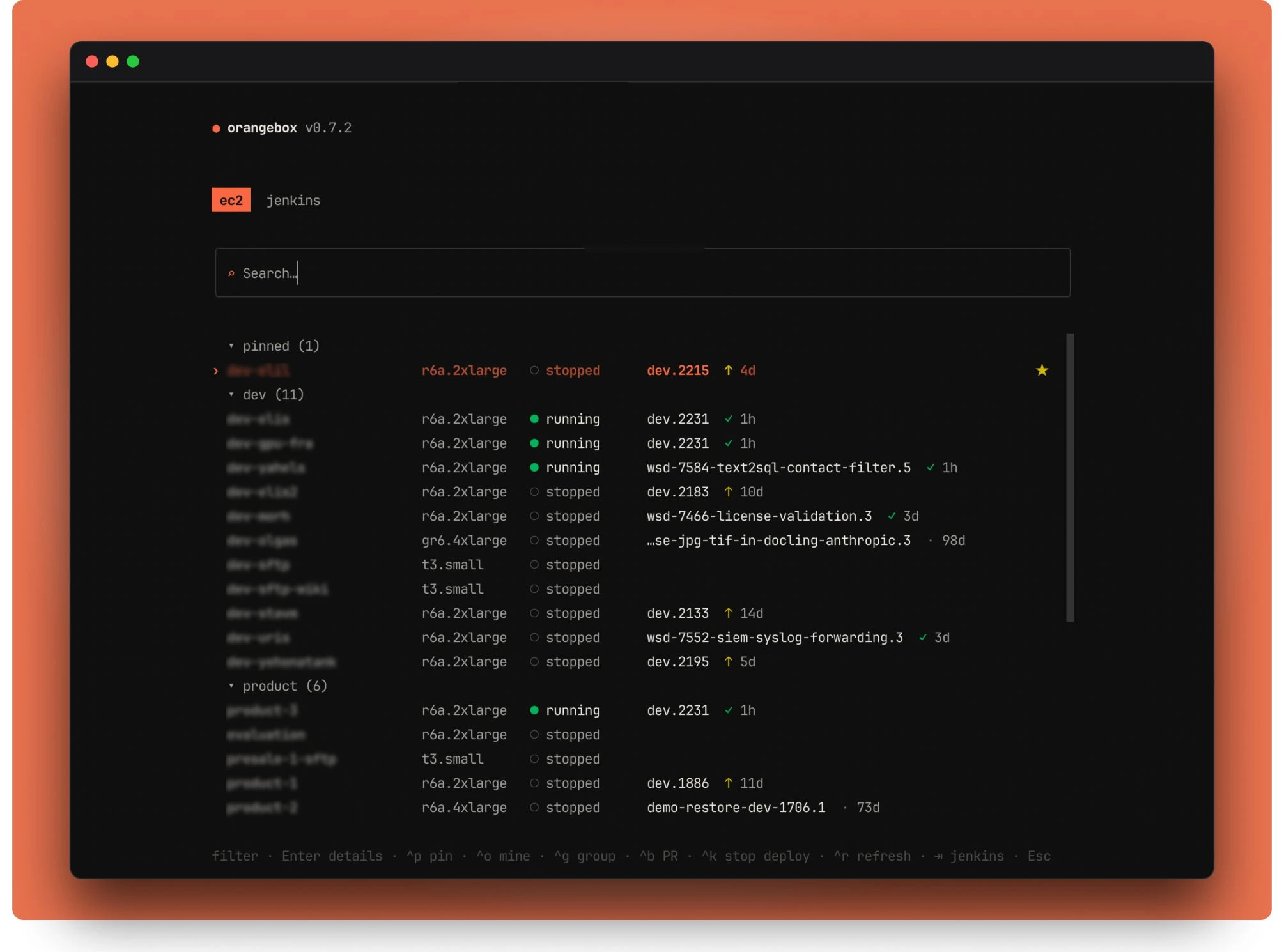Click the dev.1886 version label
The image size is (1284, 952).
(677, 783)
